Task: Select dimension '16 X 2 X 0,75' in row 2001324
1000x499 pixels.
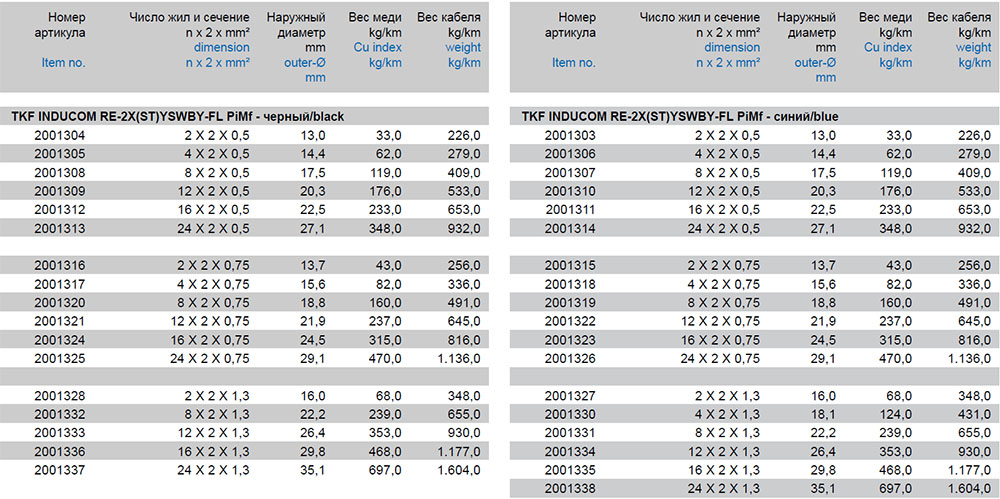Action: coord(210,339)
